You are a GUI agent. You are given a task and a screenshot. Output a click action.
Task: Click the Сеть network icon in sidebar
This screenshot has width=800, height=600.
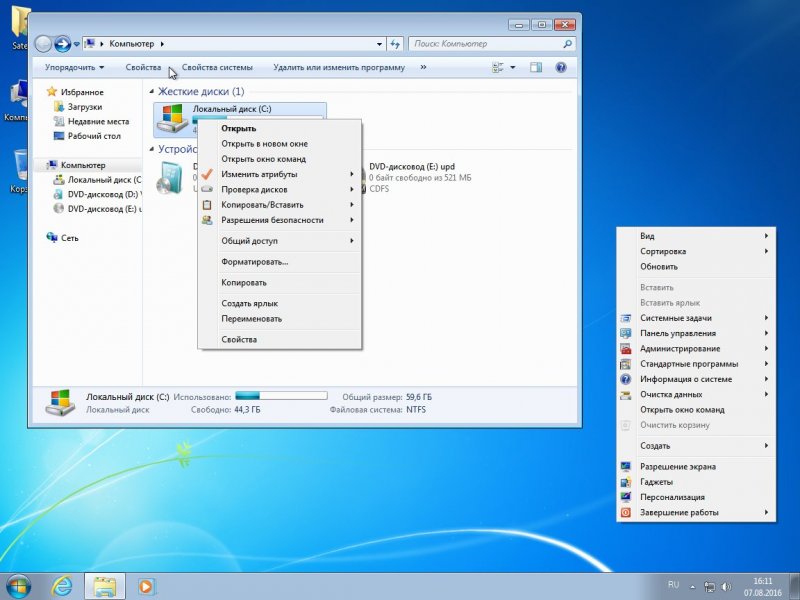[x=52, y=238]
